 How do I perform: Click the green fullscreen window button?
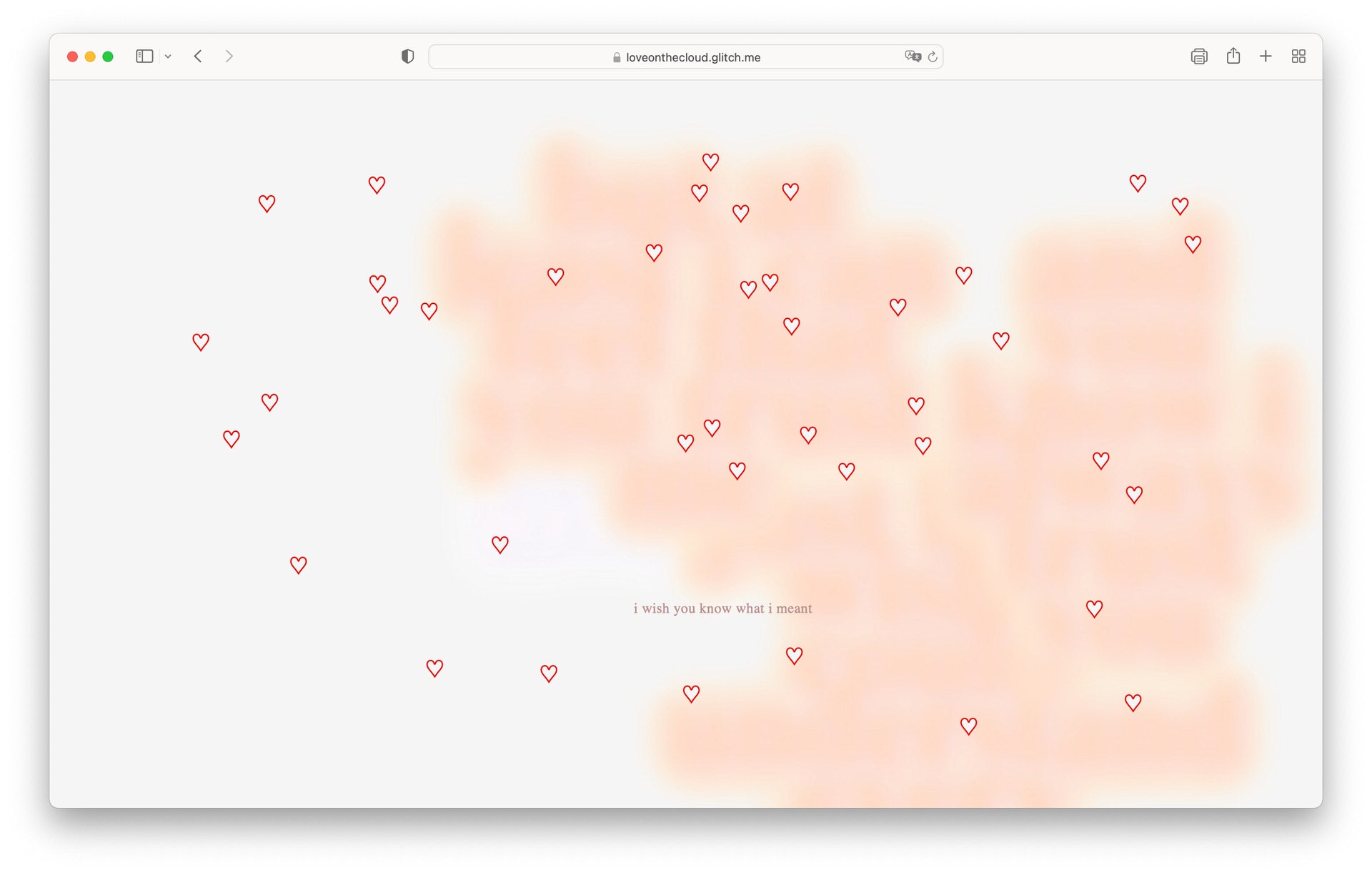click(108, 56)
